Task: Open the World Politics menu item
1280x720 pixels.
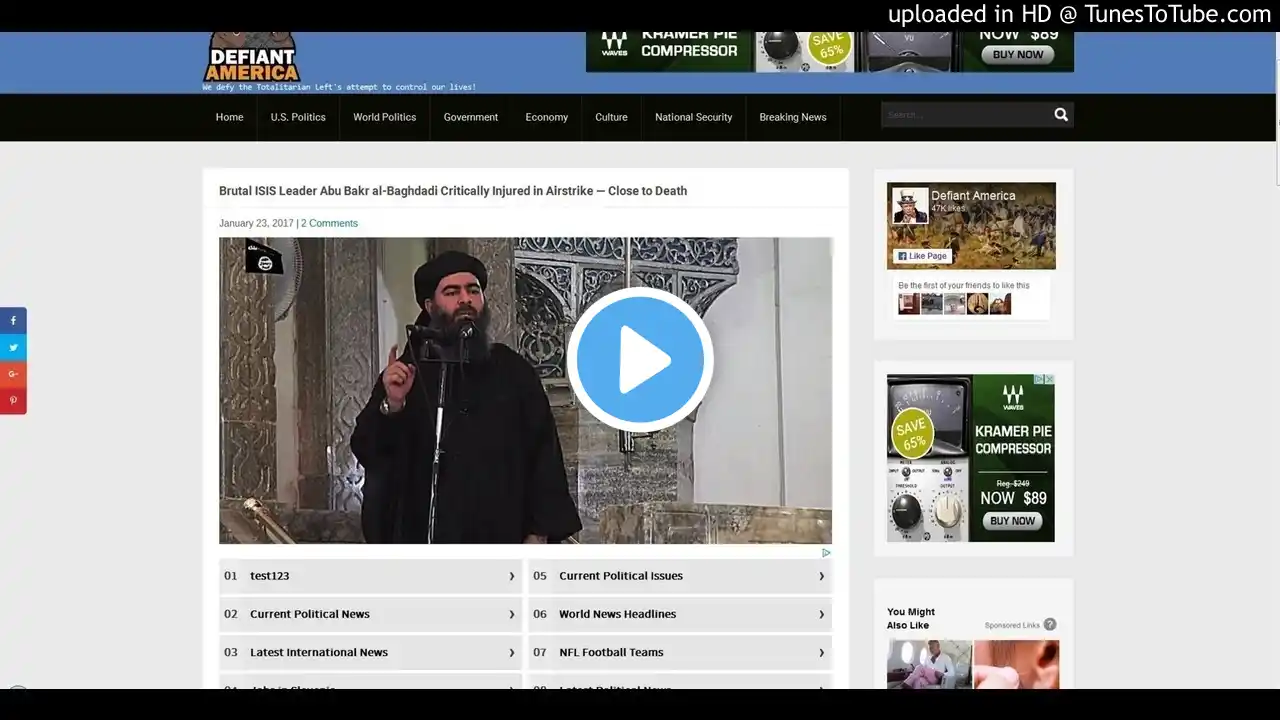Action: [384, 117]
